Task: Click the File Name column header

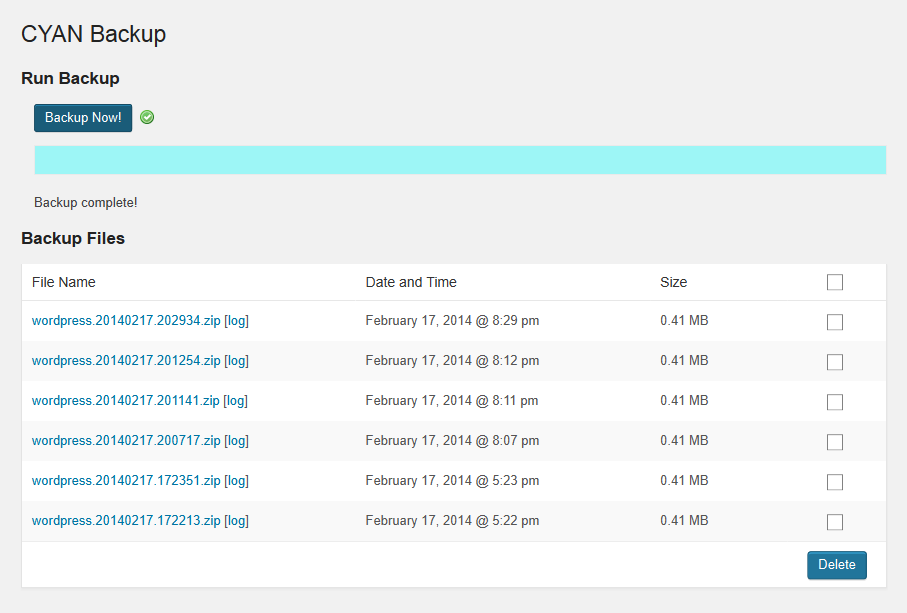Action: tap(64, 282)
